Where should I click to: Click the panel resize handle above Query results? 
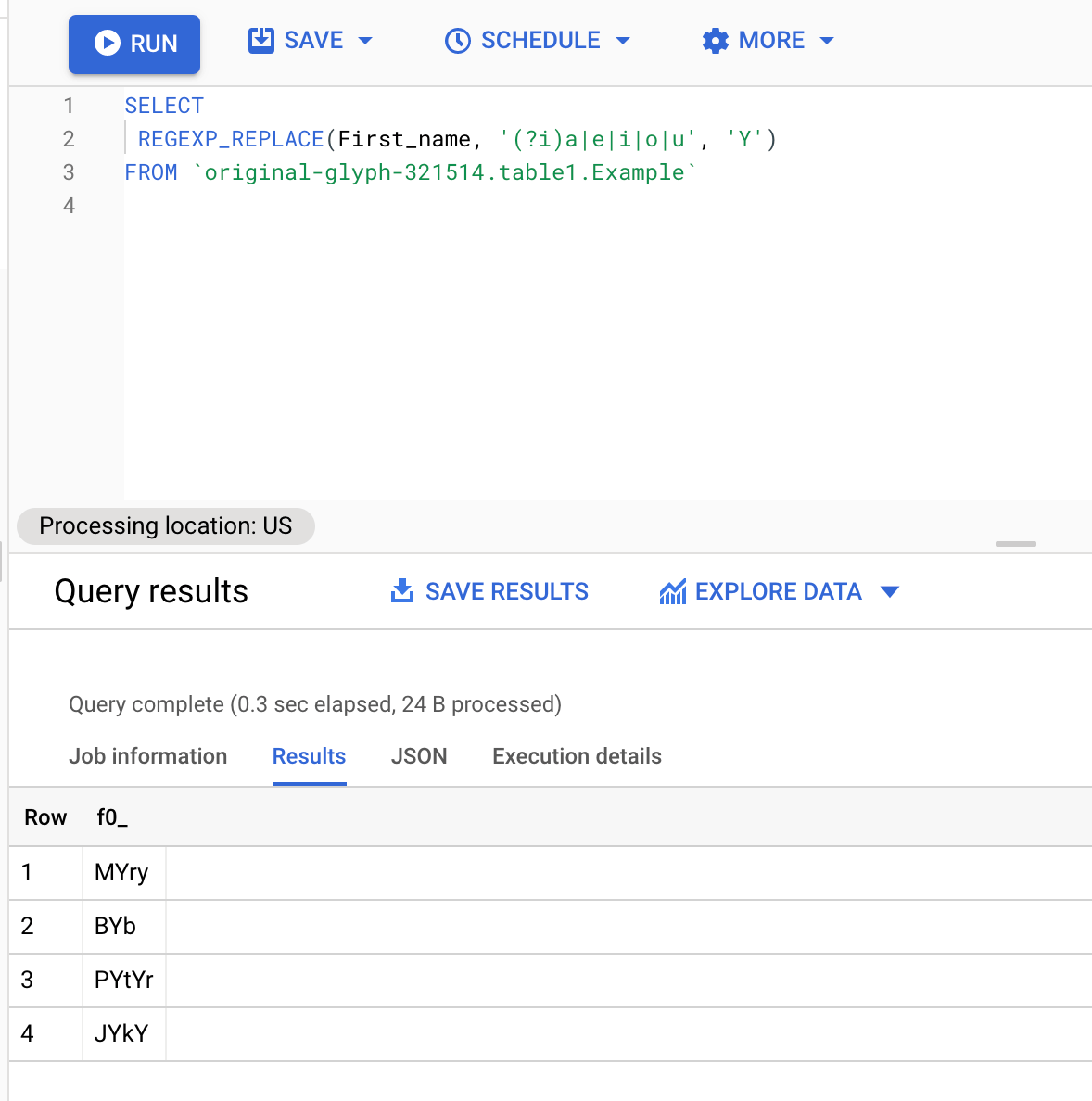(x=1015, y=544)
